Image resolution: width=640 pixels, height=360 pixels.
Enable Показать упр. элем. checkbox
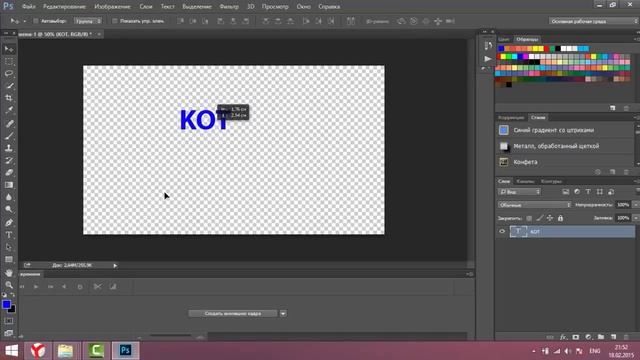(x=115, y=21)
